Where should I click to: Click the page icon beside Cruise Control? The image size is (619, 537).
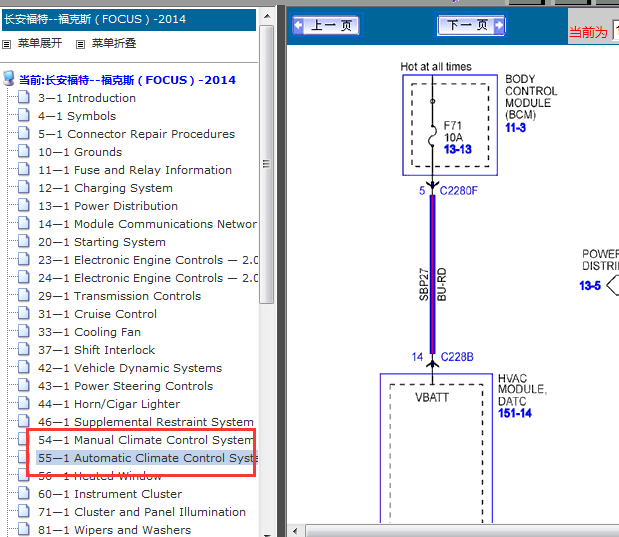[24, 313]
